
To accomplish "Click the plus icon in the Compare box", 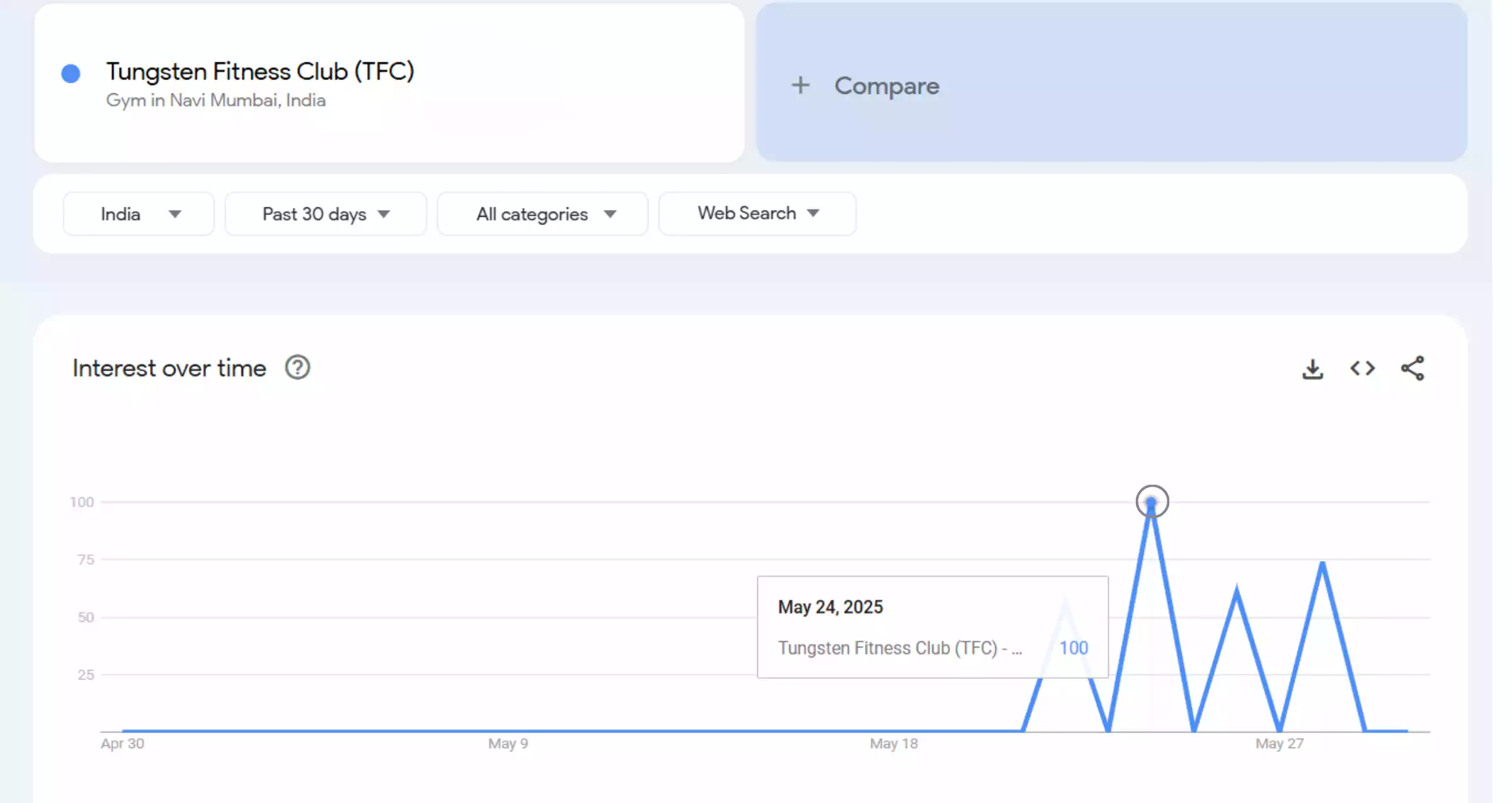I will pyautogui.click(x=800, y=86).
